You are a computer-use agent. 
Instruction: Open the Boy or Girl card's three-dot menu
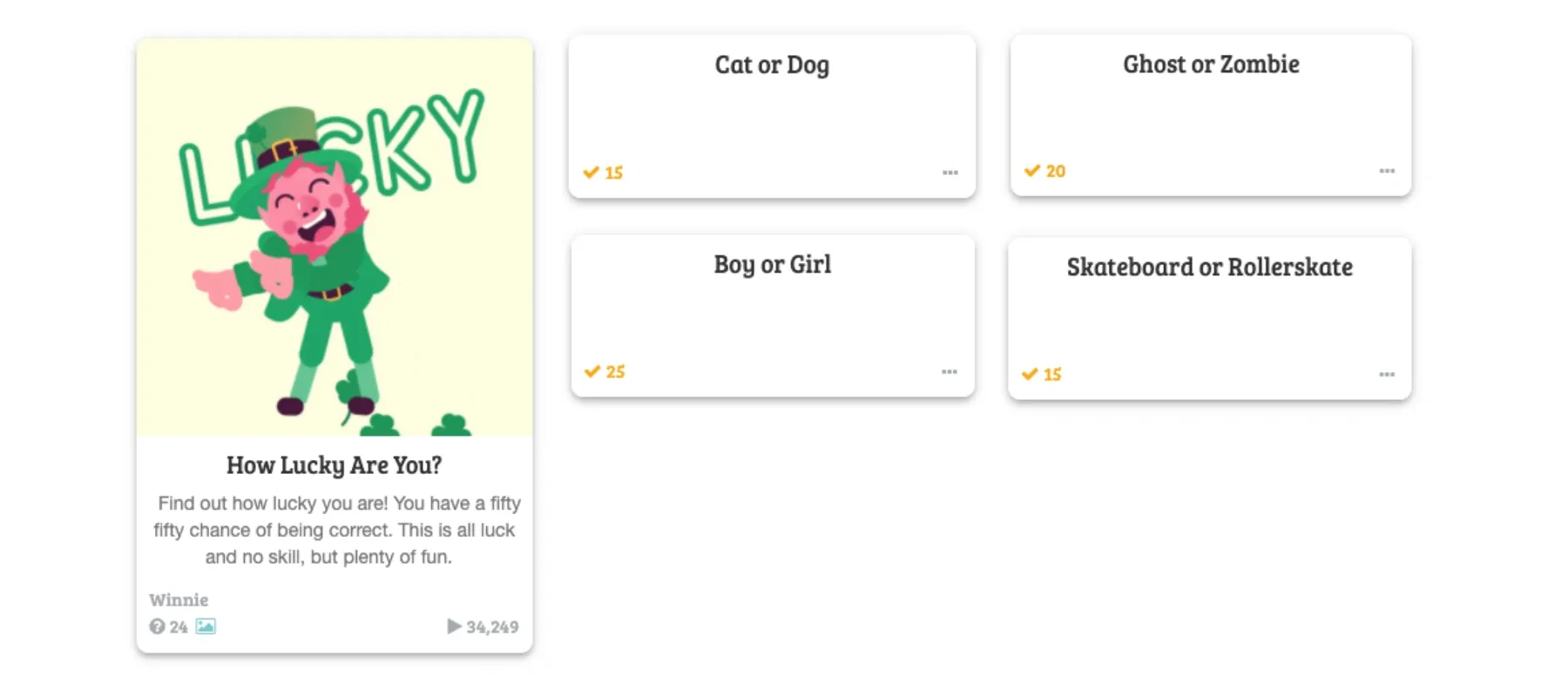pos(950,372)
